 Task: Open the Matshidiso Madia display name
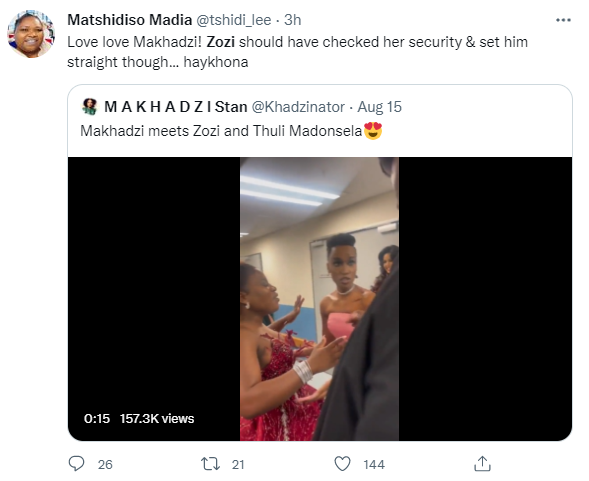(130, 20)
